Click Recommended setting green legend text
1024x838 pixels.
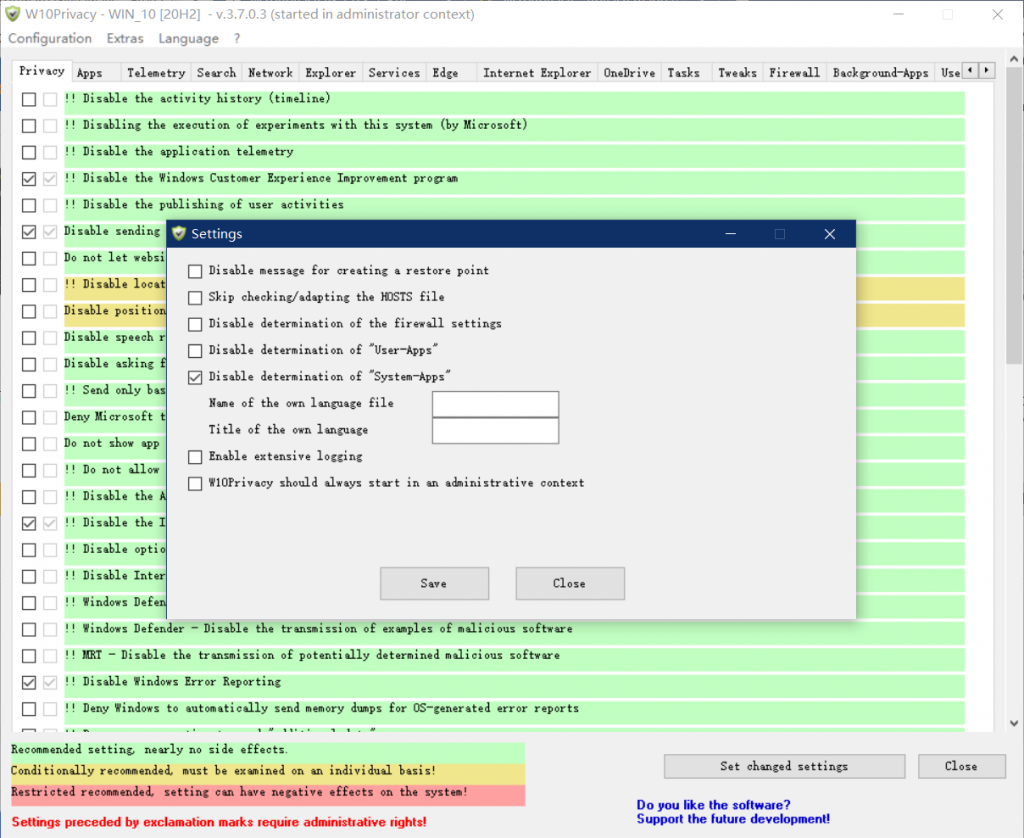(x=149, y=750)
